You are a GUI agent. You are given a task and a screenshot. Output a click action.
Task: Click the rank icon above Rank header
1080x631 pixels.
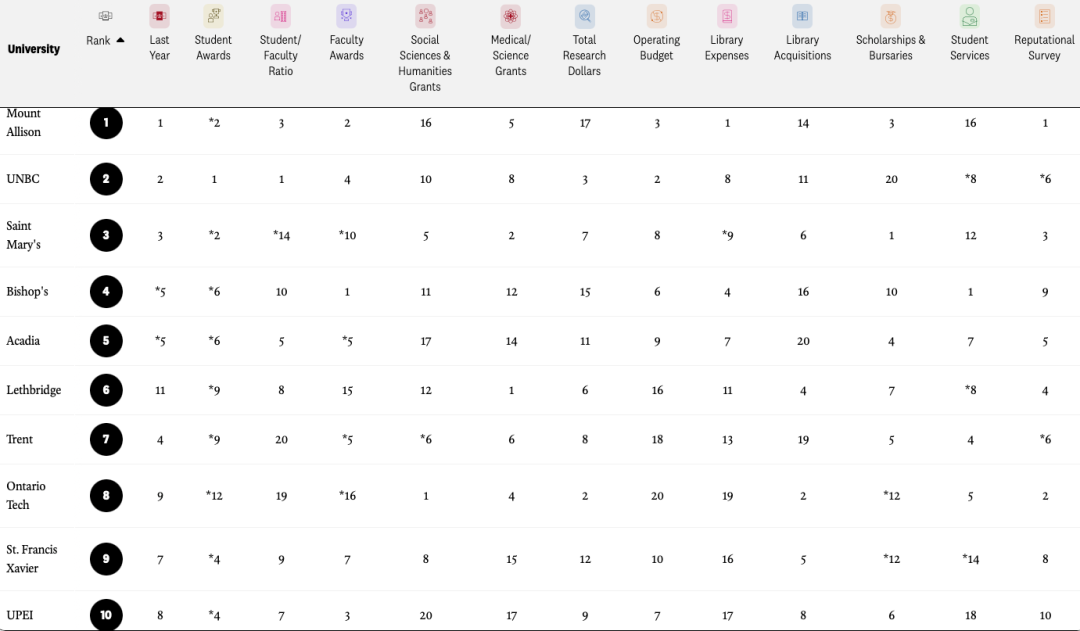(106, 16)
